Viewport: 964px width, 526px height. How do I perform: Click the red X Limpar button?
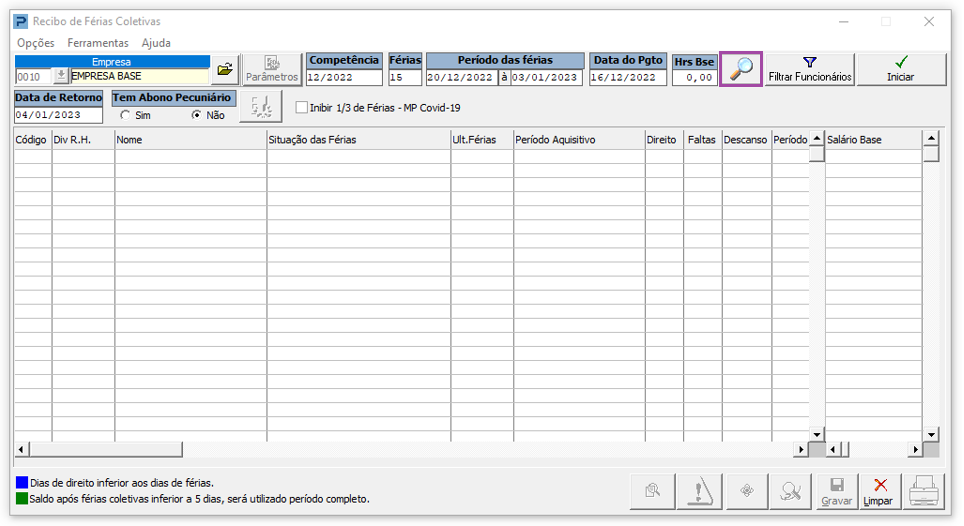point(880,492)
